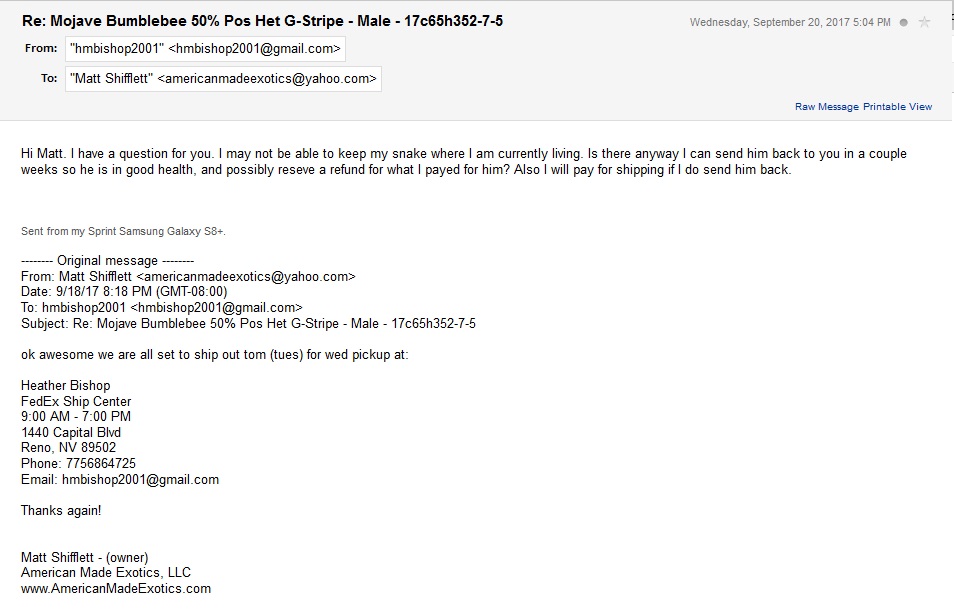Click americanmadeexotics@yahoo.com in quoted From line

pyautogui.click(x=246, y=277)
